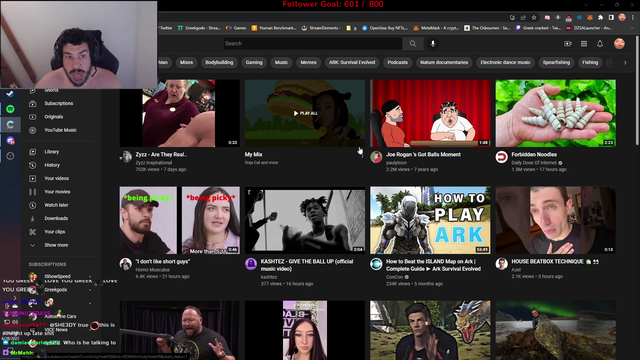Select the Bodybuilding filter chip
Image resolution: width=640 pixels, height=360 pixels.
[x=219, y=62]
